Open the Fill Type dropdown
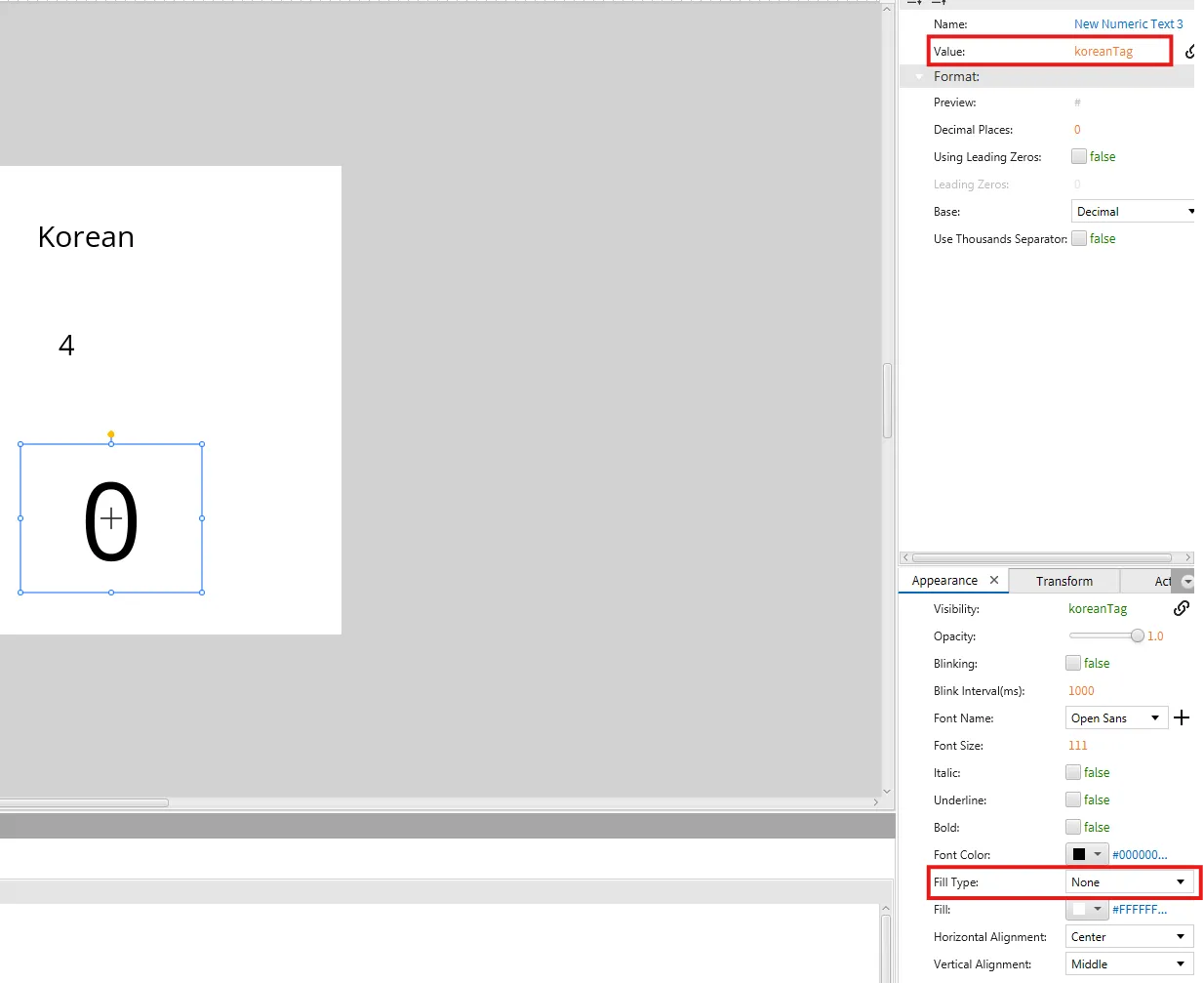 1128,882
